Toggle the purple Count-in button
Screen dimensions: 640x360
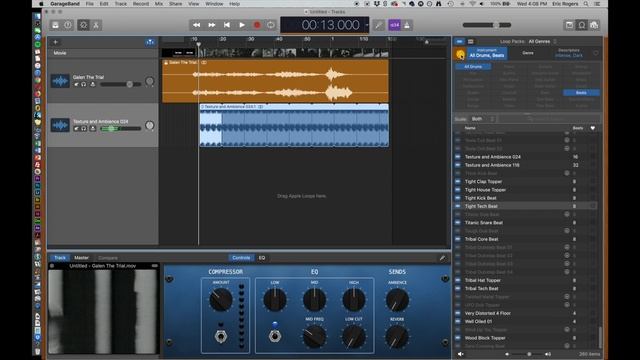(394, 25)
